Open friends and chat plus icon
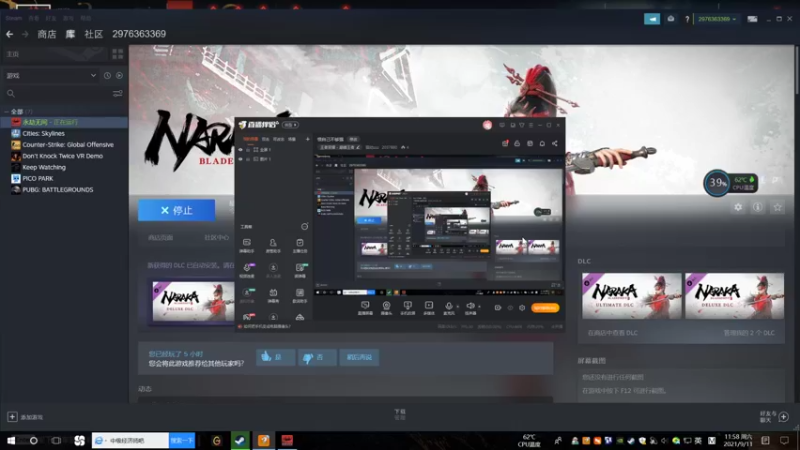The height and width of the screenshot is (450, 800). click(784, 417)
